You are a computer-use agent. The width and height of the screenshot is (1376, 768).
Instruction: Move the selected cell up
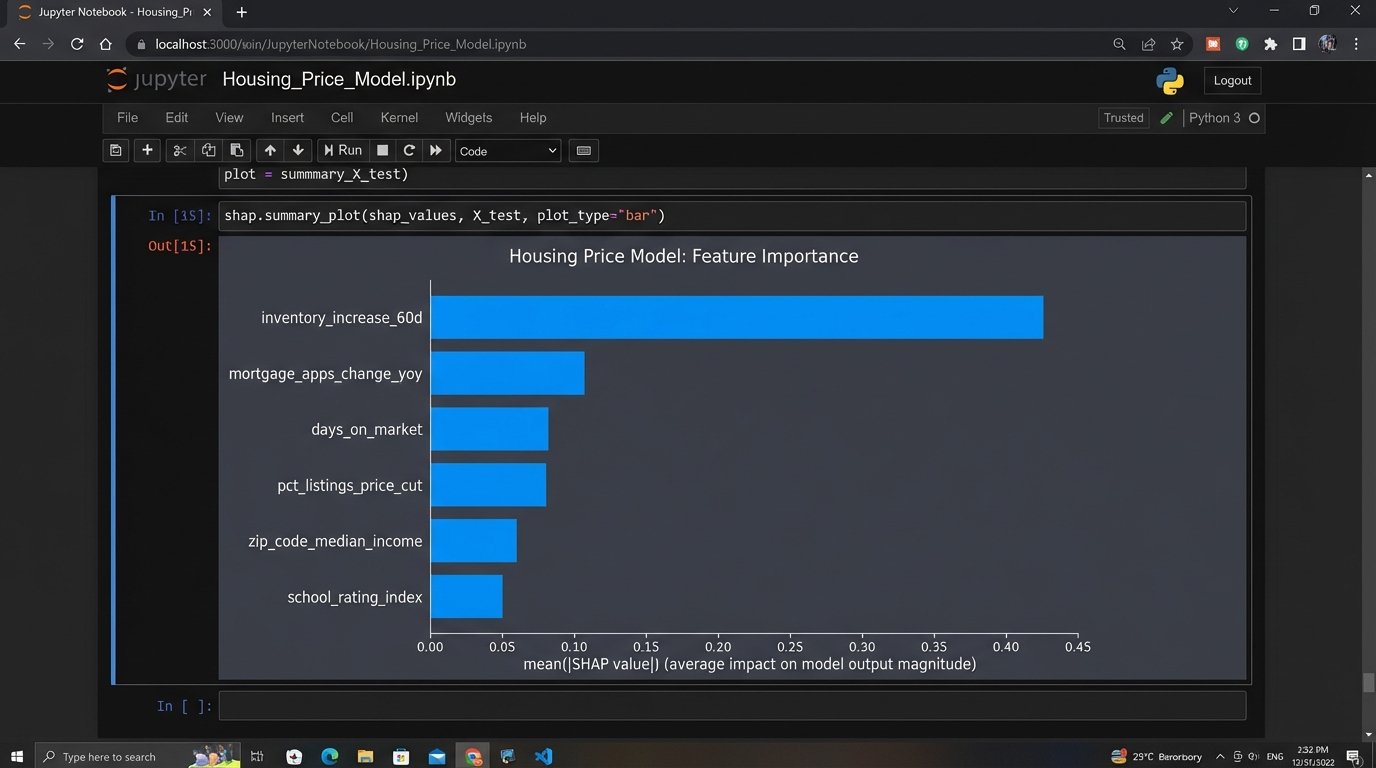tap(269, 150)
